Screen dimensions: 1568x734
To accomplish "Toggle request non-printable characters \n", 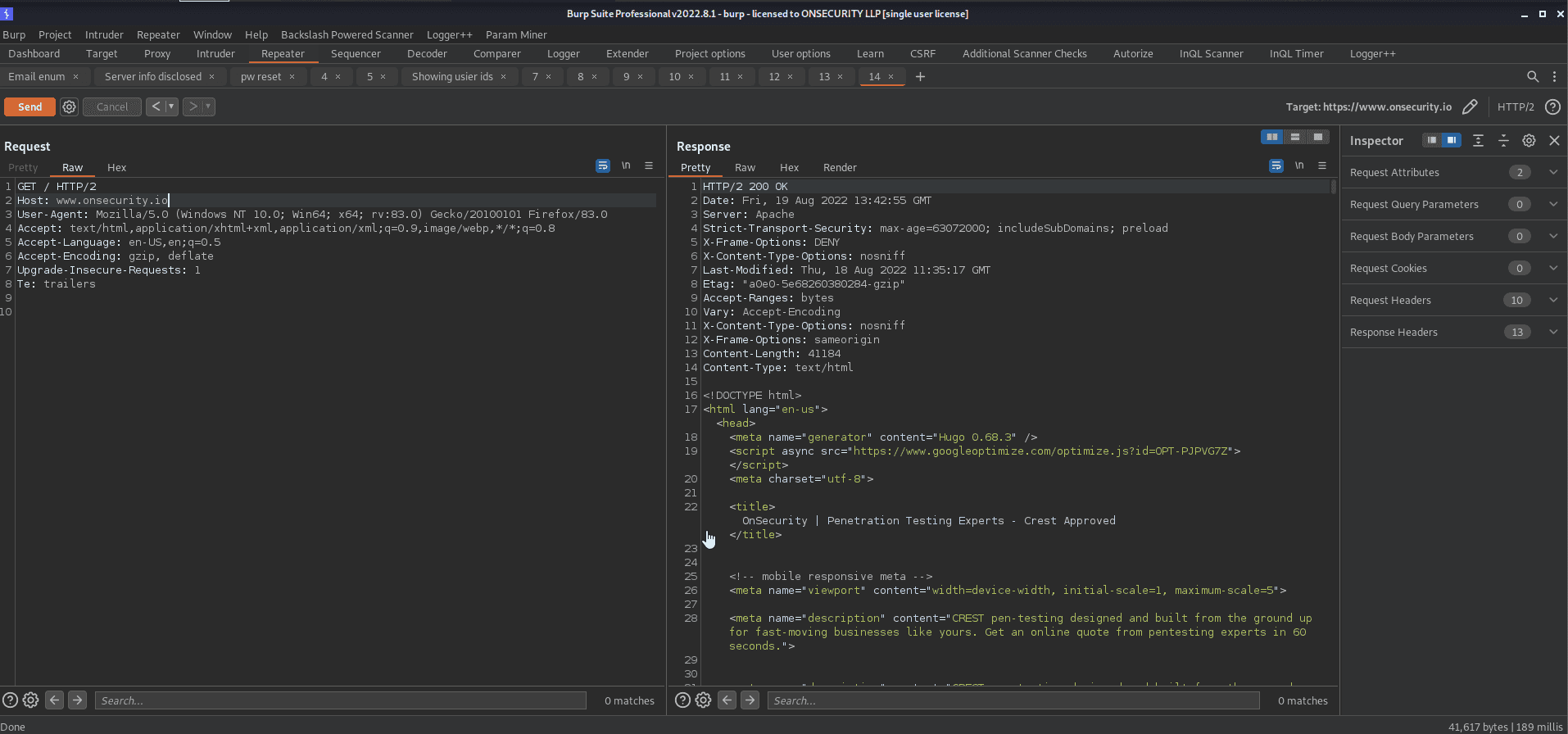I will point(626,165).
